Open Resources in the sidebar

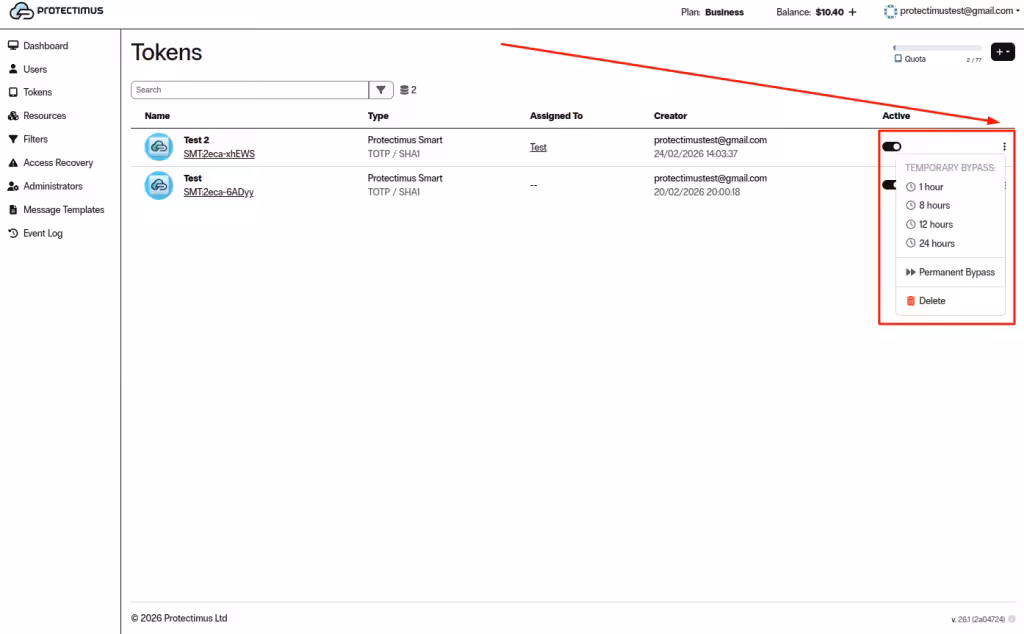(44, 116)
